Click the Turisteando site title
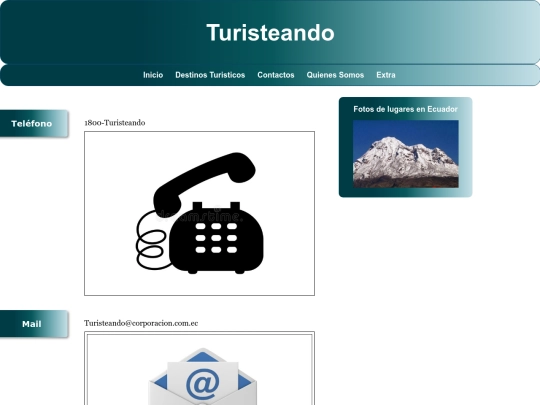Viewport: 540px width, 405px height. point(270,33)
